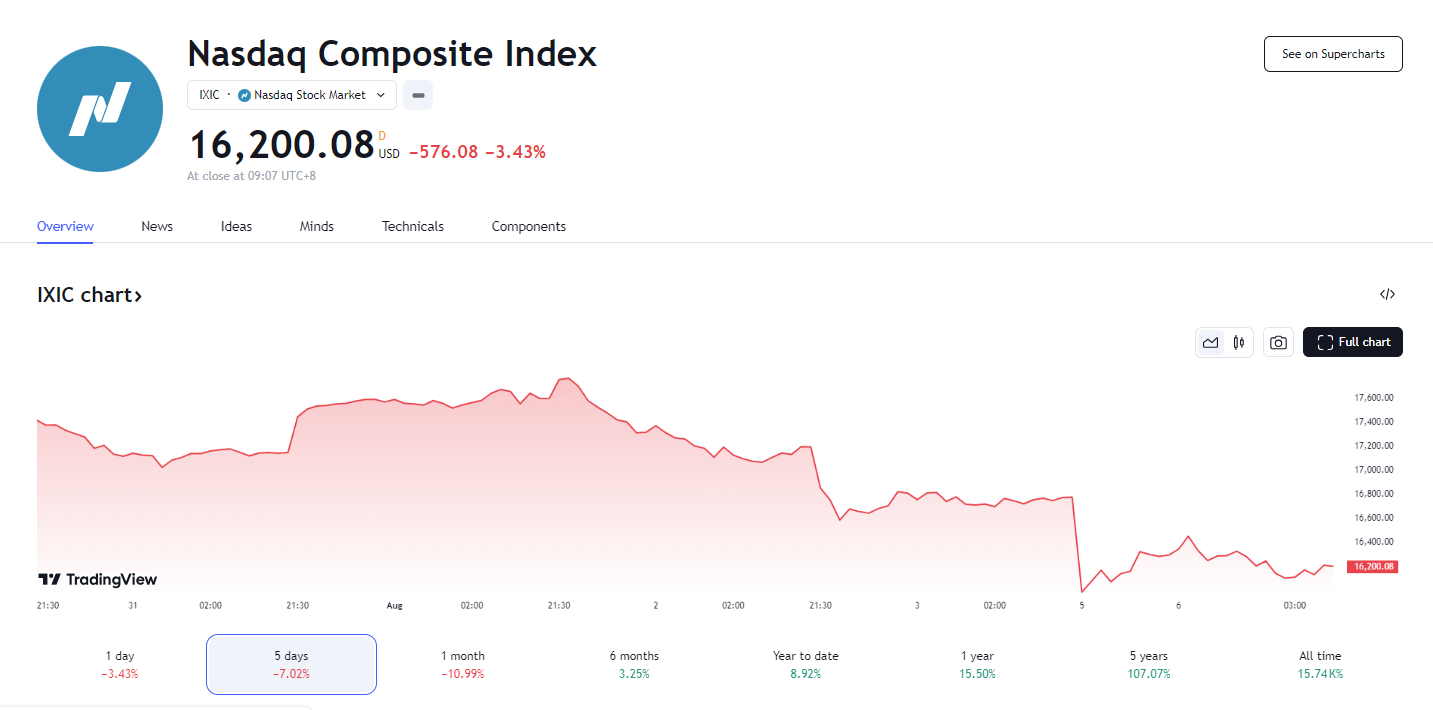Take a chart snapshot with camera icon
Viewport: 1433px width, 710px height.
click(1278, 343)
